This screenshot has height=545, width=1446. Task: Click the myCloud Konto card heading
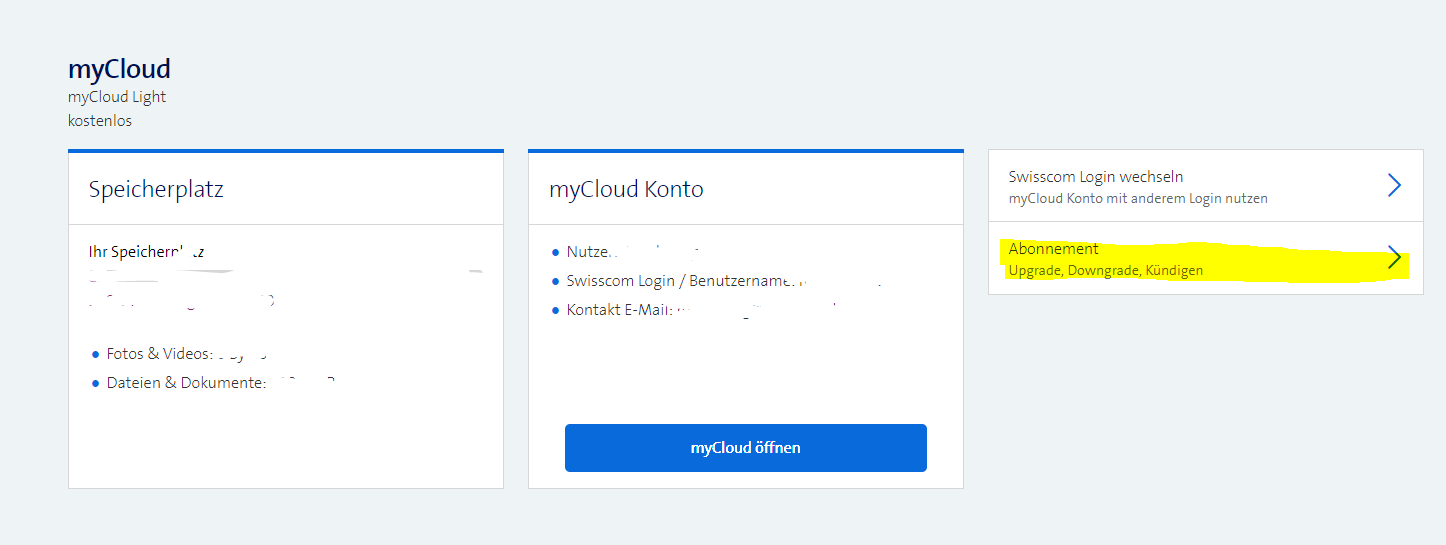point(626,189)
